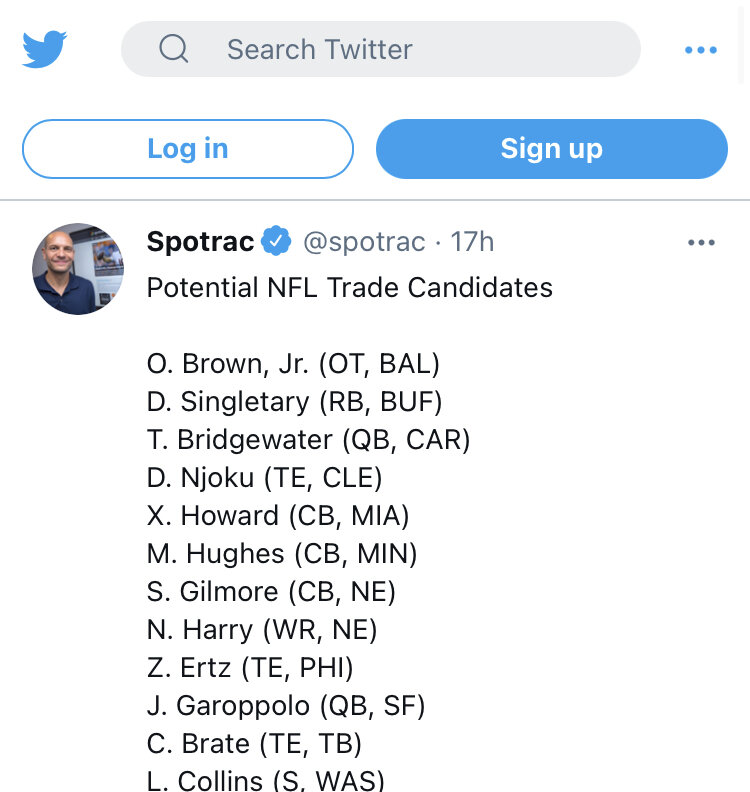Focus the Search Twitter field
The width and height of the screenshot is (750, 792).
pyautogui.click(x=381, y=49)
